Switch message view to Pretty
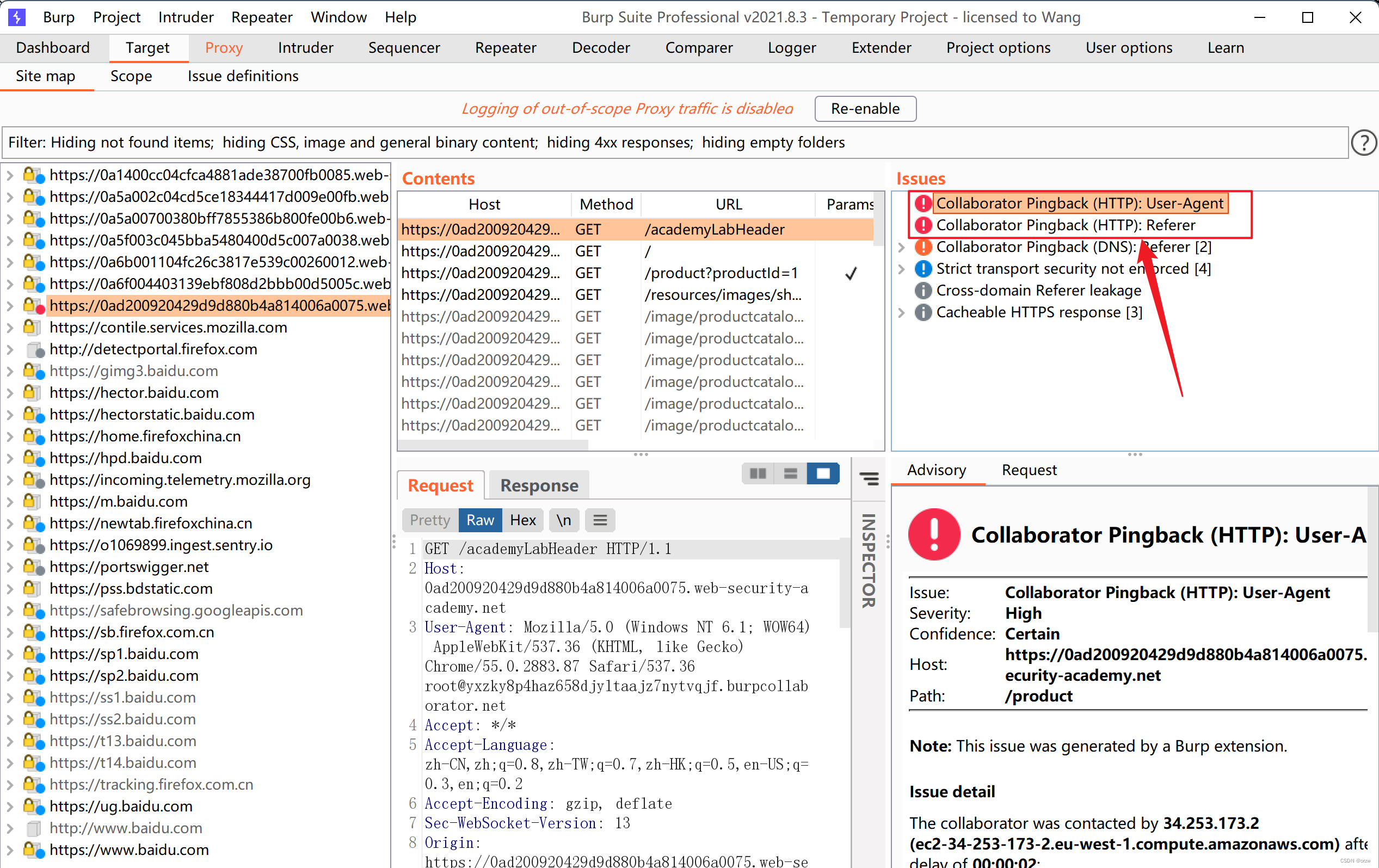1379x868 pixels. [429, 520]
